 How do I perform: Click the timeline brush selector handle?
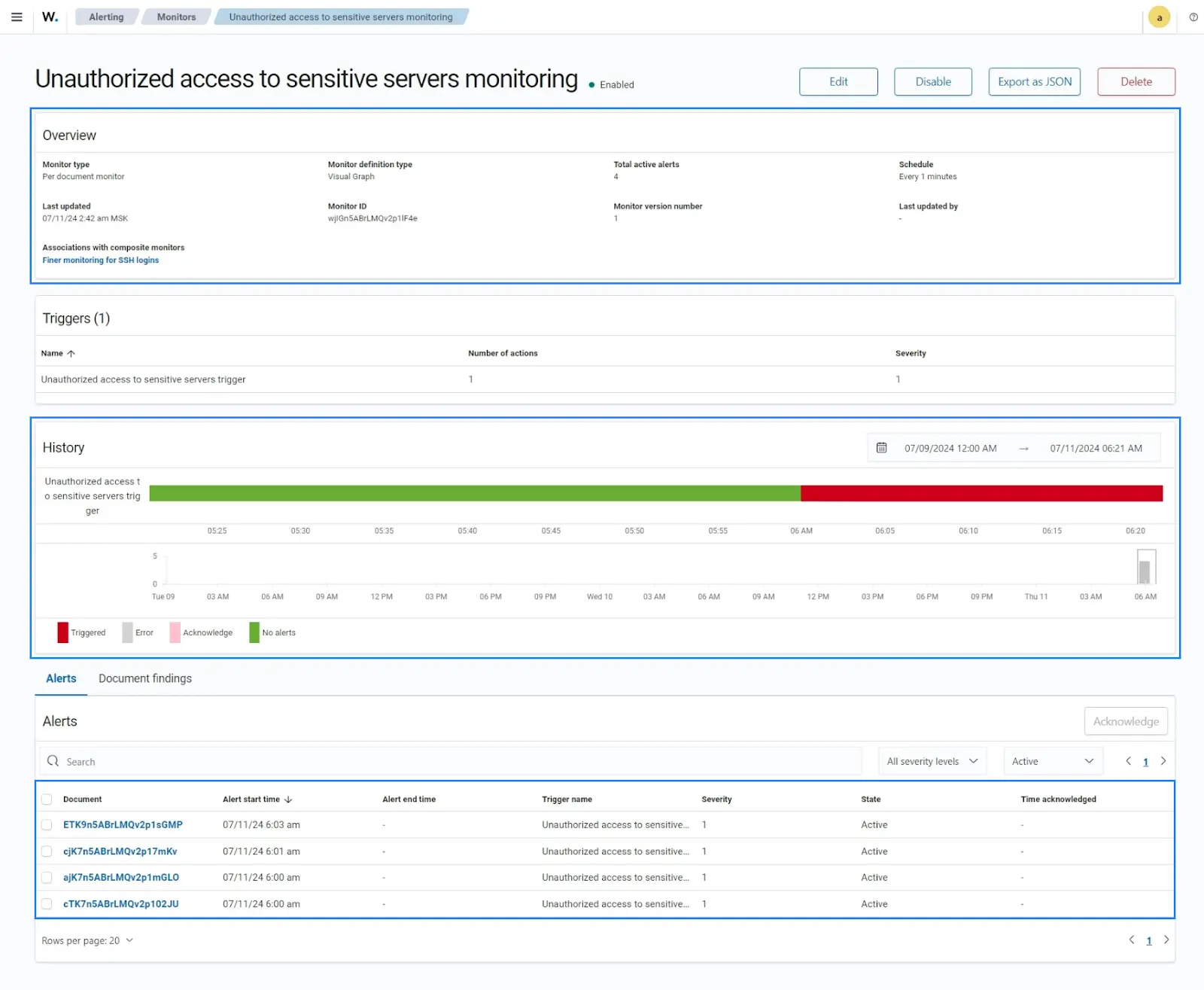click(x=1146, y=567)
